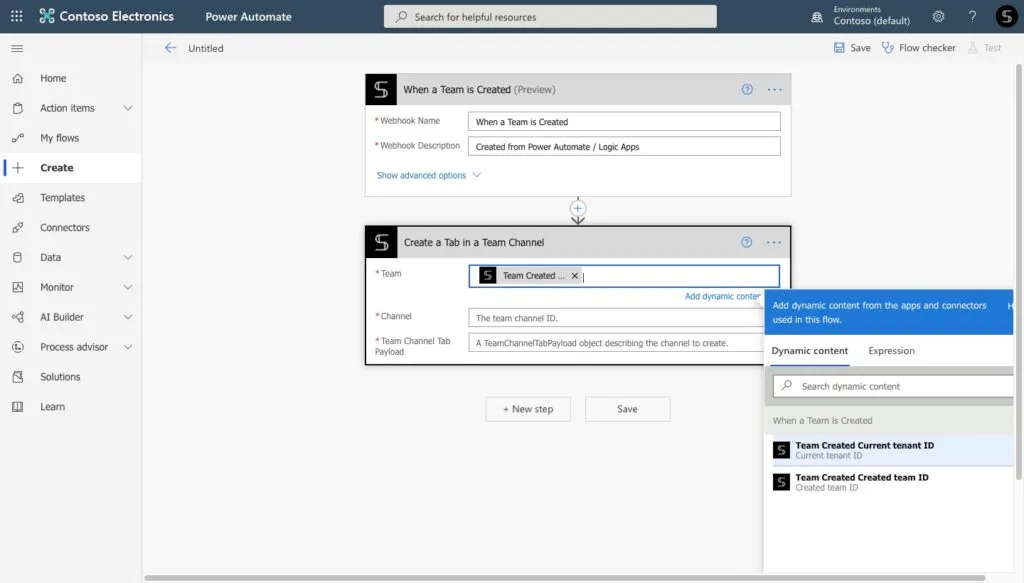
Task: Click the Process advisor icon
Action: pos(18,347)
